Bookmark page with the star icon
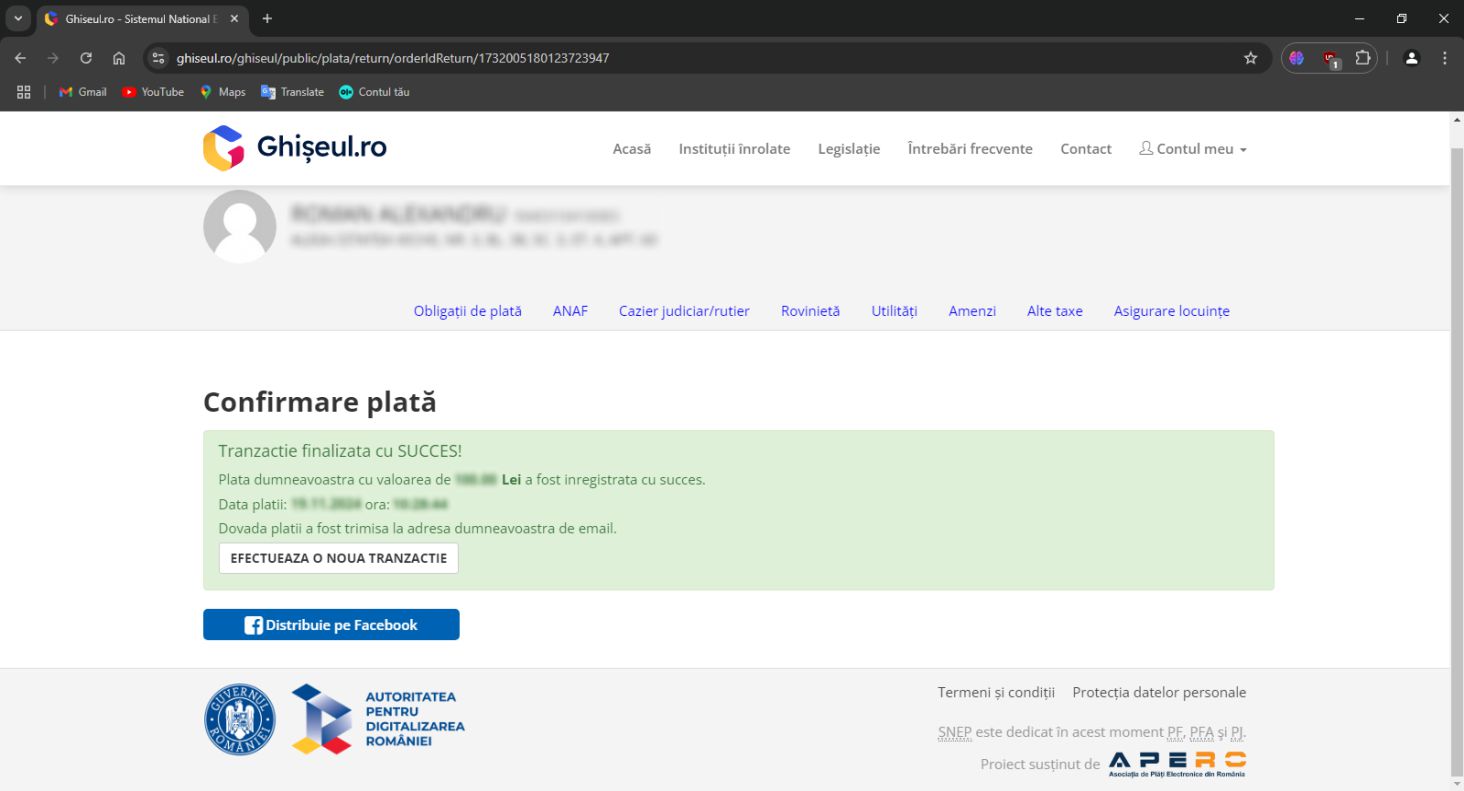Image resolution: width=1464 pixels, height=791 pixels. point(1250,58)
